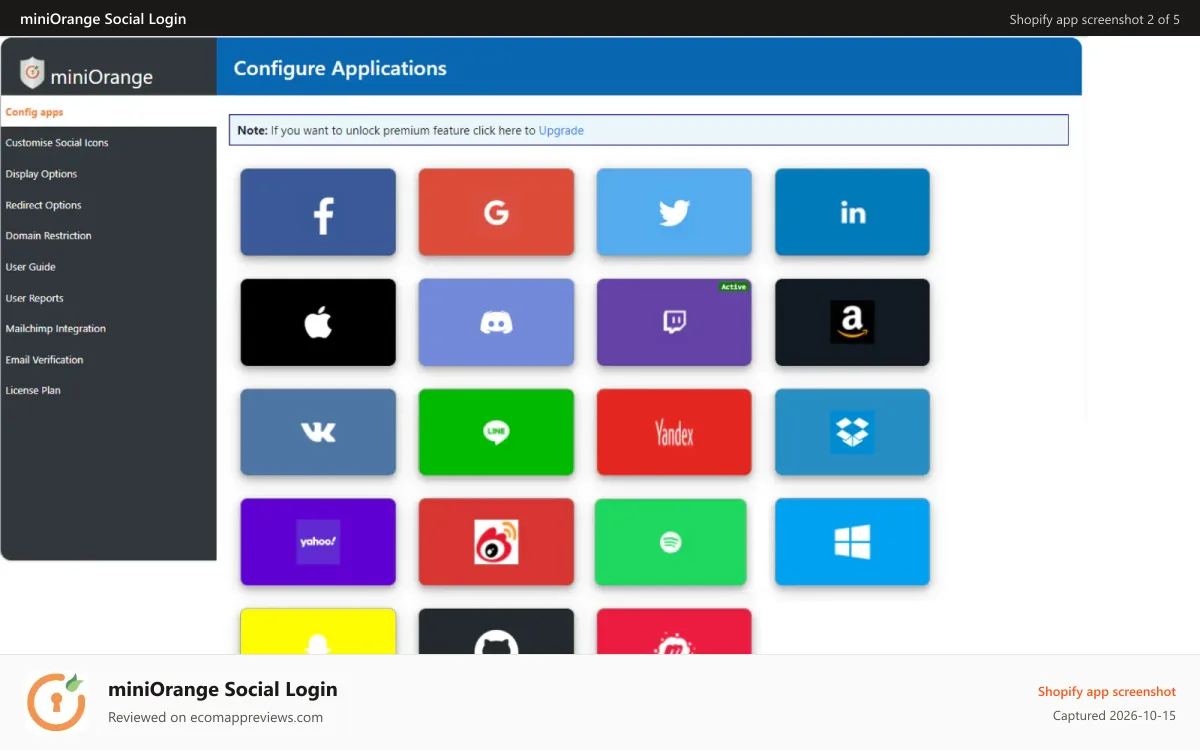Open Mailchimp Integration settings
Image resolution: width=1200 pixels, height=750 pixels.
click(x=55, y=328)
